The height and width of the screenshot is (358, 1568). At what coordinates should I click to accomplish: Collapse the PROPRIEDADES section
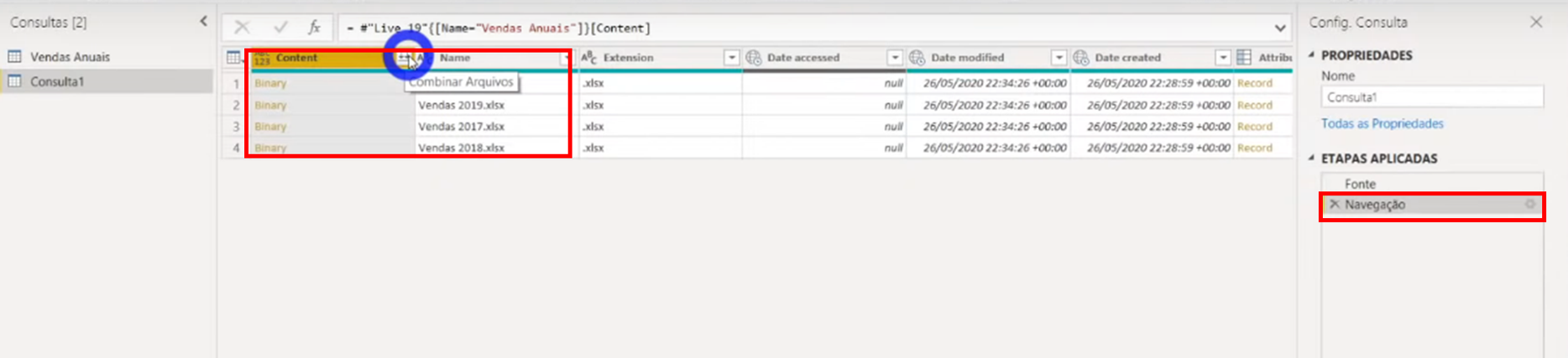(x=1312, y=55)
